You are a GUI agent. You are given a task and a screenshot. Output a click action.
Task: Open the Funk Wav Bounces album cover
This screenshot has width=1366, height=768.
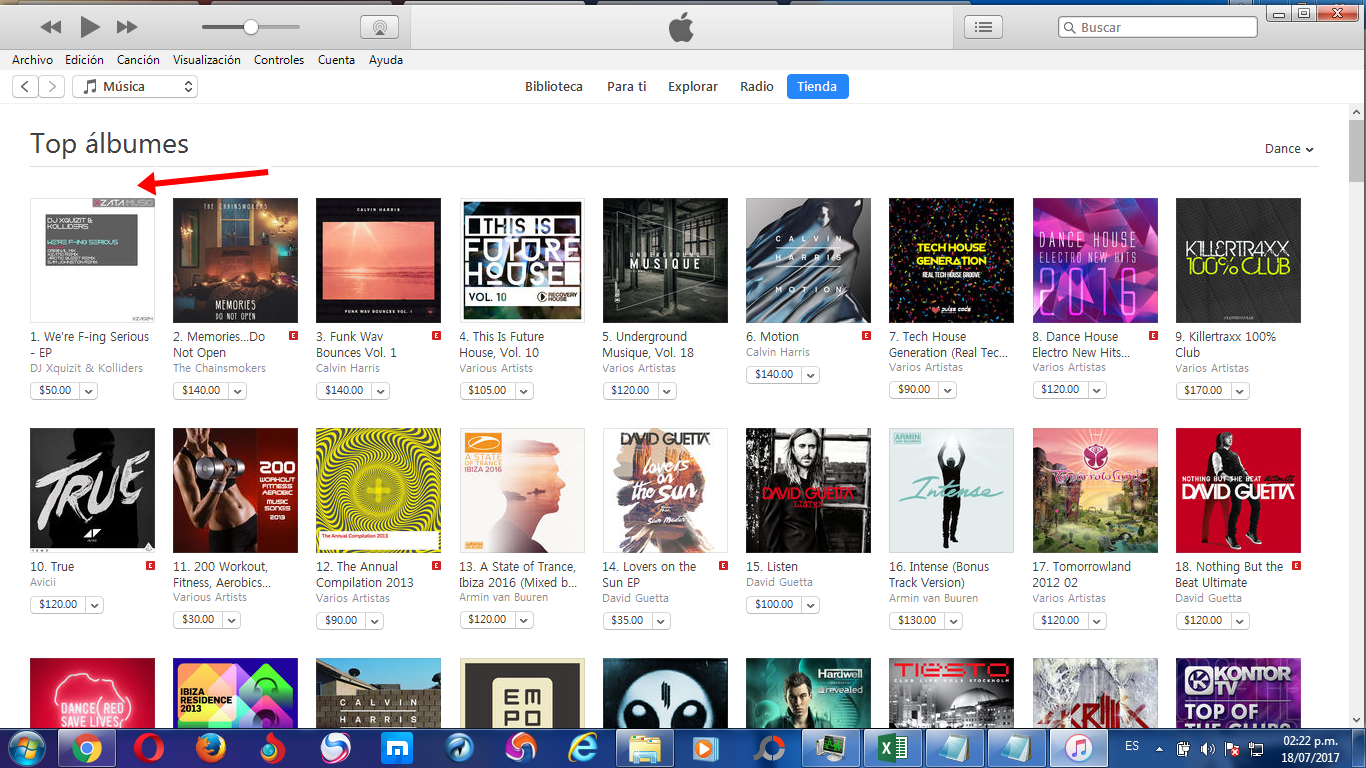pyautogui.click(x=378, y=260)
